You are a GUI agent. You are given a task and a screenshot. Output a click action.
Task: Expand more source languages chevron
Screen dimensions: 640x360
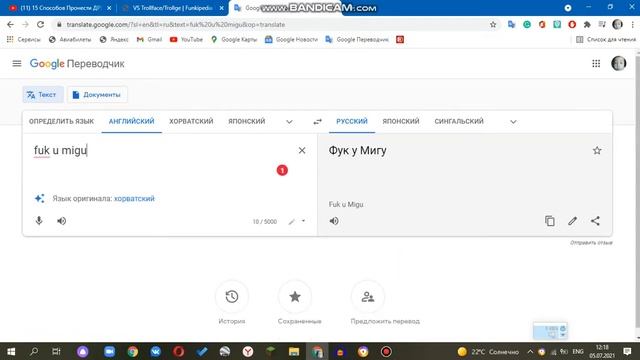click(x=289, y=122)
